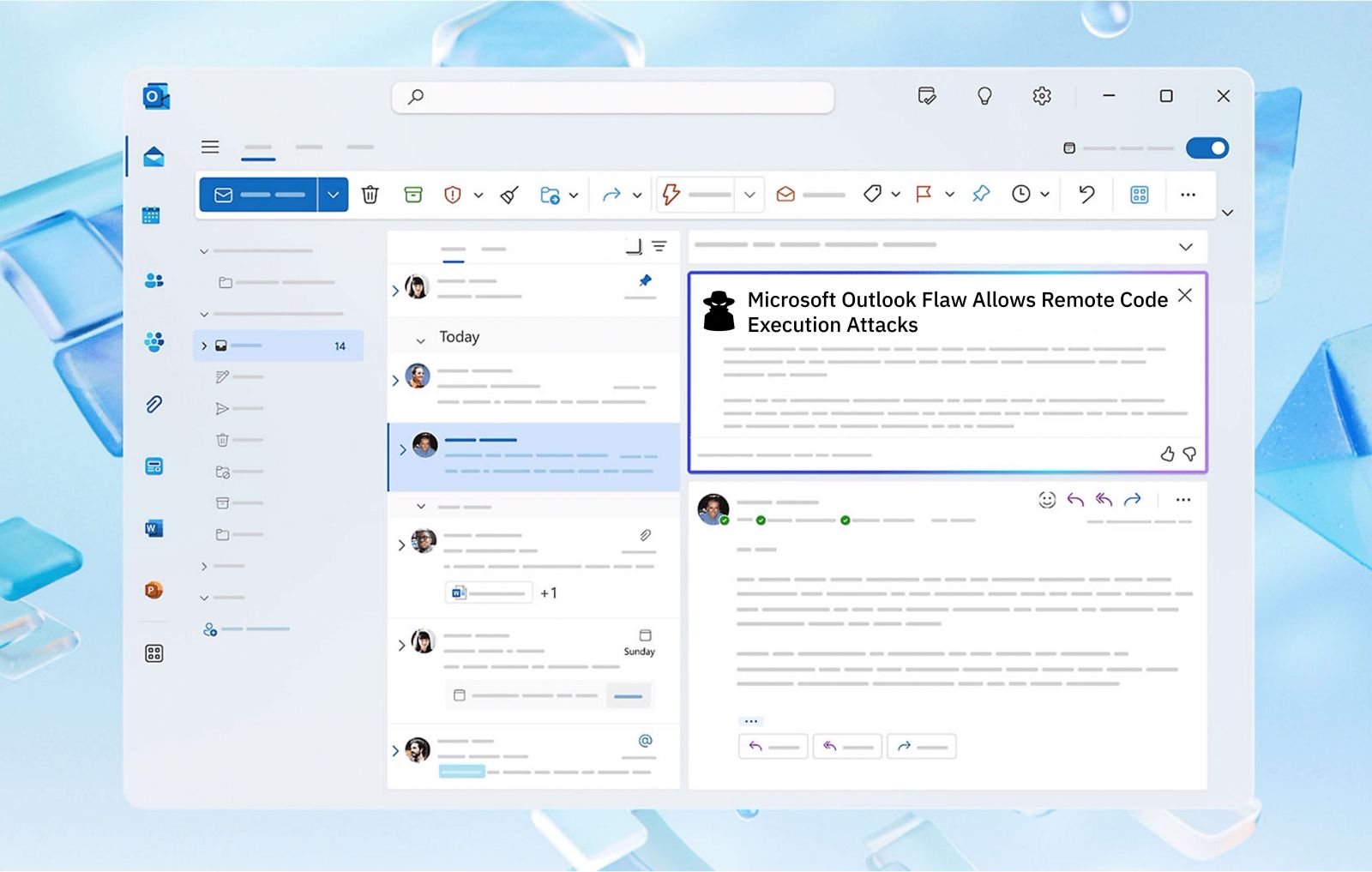Give thumbs up on the AI summary

tap(1168, 454)
